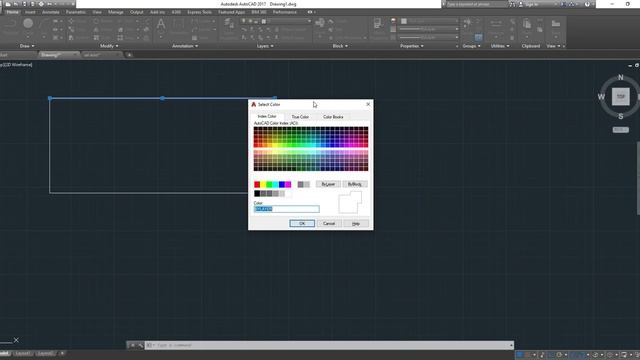
Task: Switch to the Color Books tab
Action: click(333, 117)
